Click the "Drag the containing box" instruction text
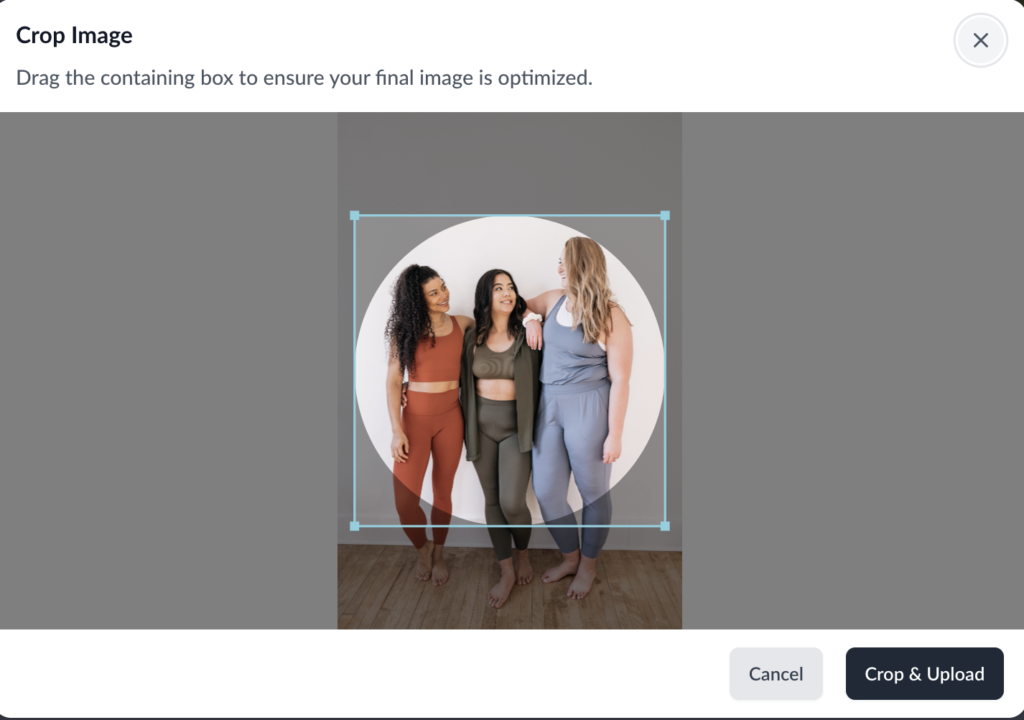 click(304, 78)
